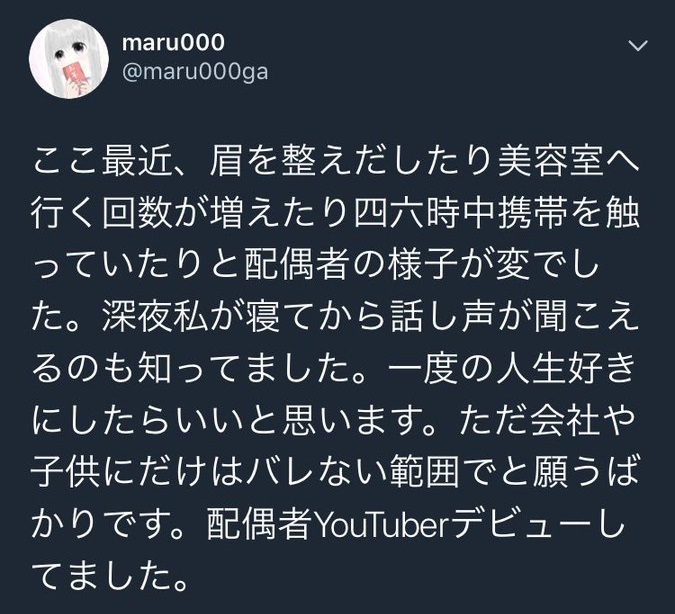Screen dimensions: 675x614
Task: Select the line starting with るのも知って
Action: pos(334,369)
